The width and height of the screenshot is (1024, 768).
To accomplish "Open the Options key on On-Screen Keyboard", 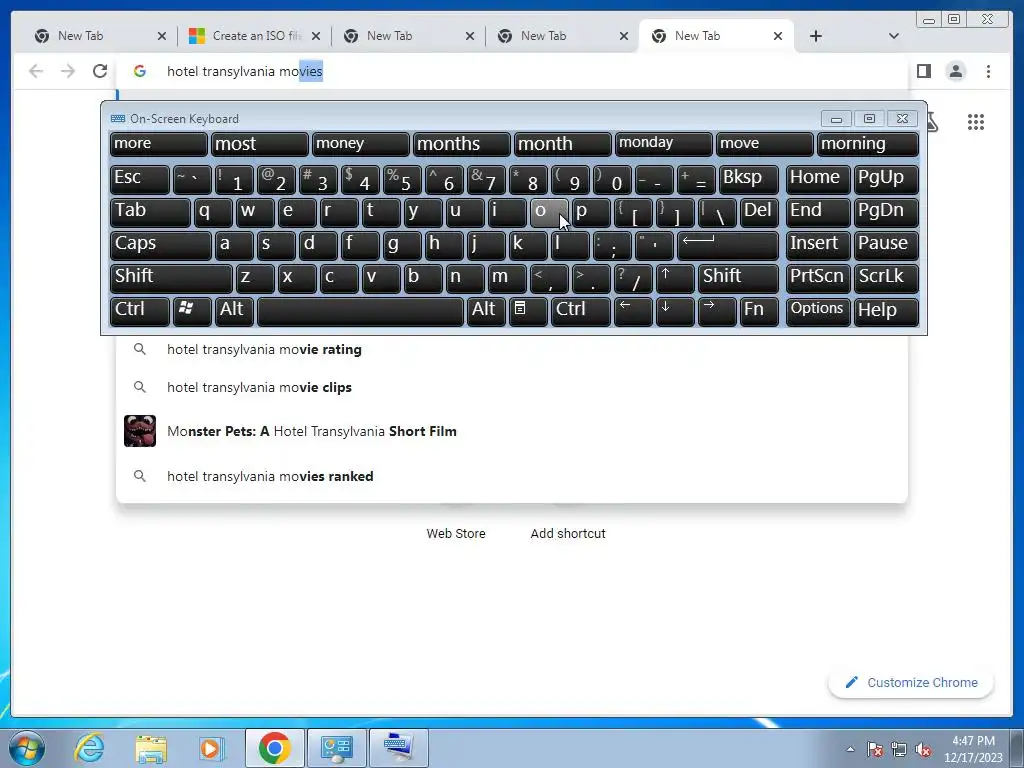I will pyautogui.click(x=818, y=311).
